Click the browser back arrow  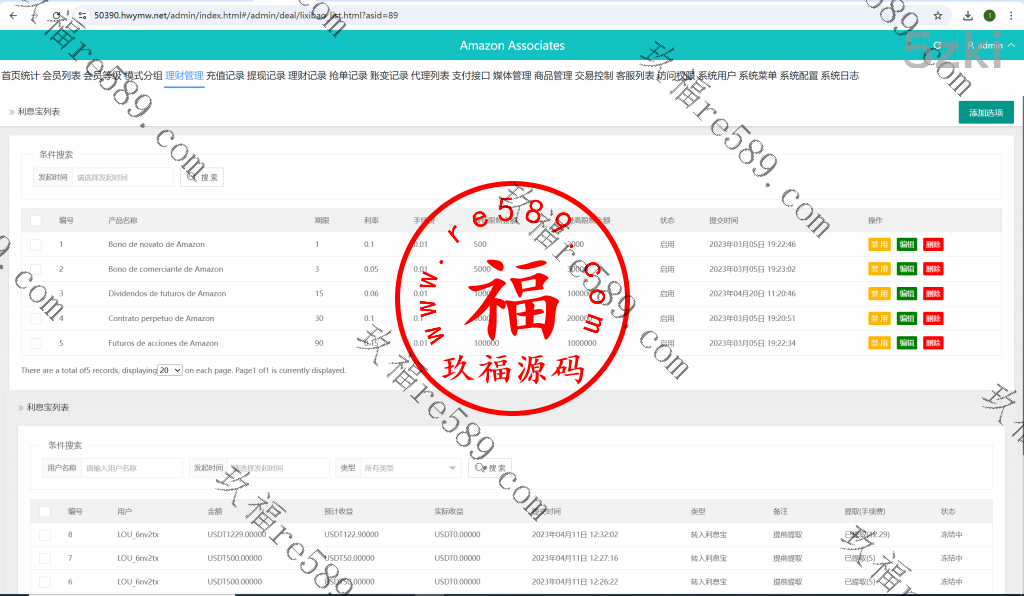pos(12,15)
